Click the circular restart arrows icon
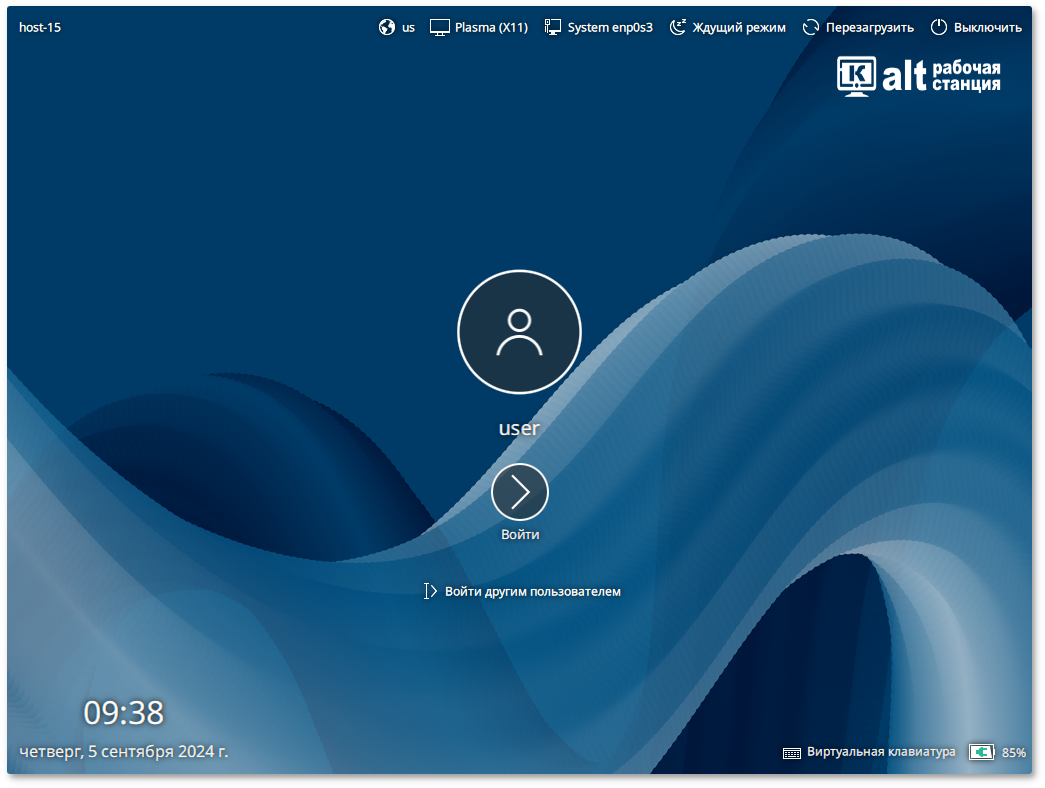This screenshot has height=788, width=1045. (x=811, y=27)
